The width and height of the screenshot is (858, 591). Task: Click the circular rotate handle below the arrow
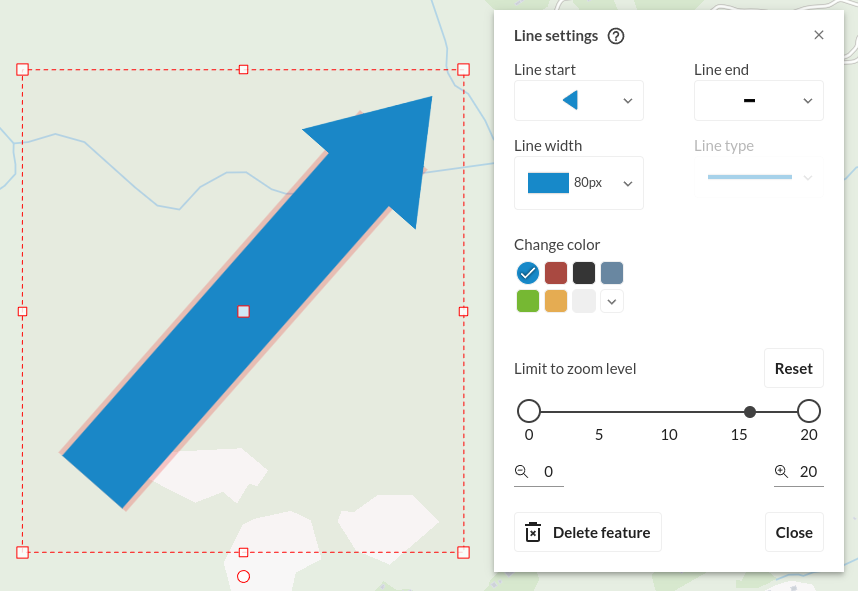[x=243, y=577]
